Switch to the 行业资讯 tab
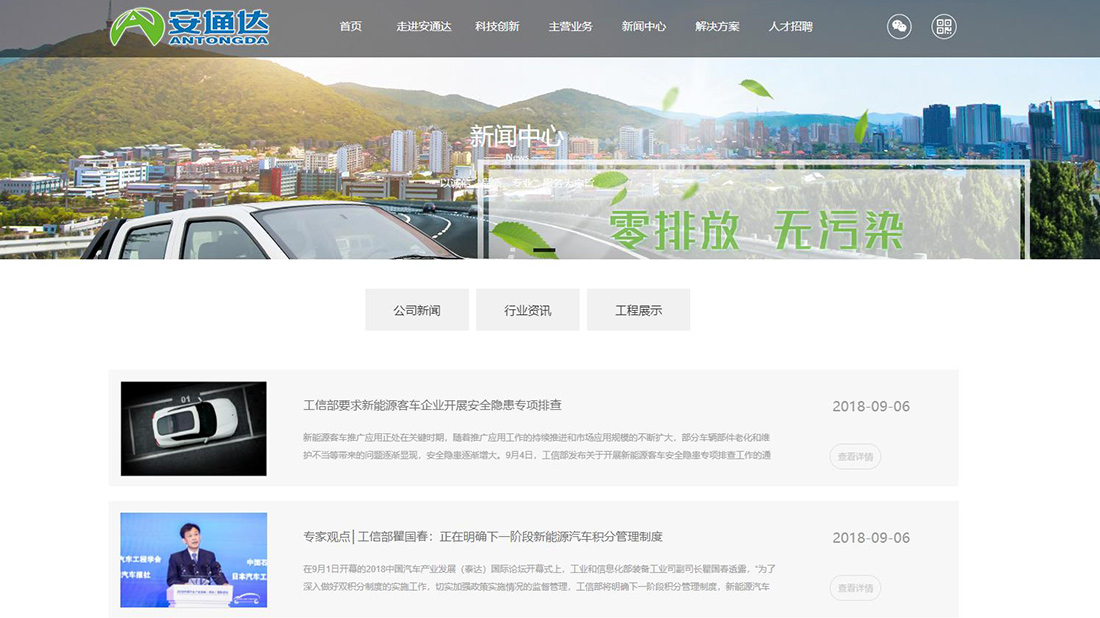The image size is (1100, 618). click(528, 309)
